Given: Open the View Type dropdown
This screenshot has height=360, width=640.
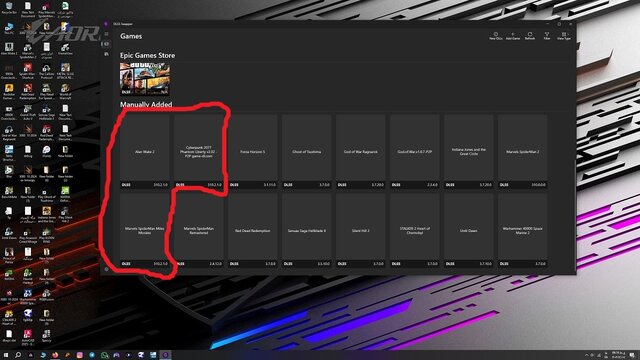Looking at the screenshot, I should [564, 36].
